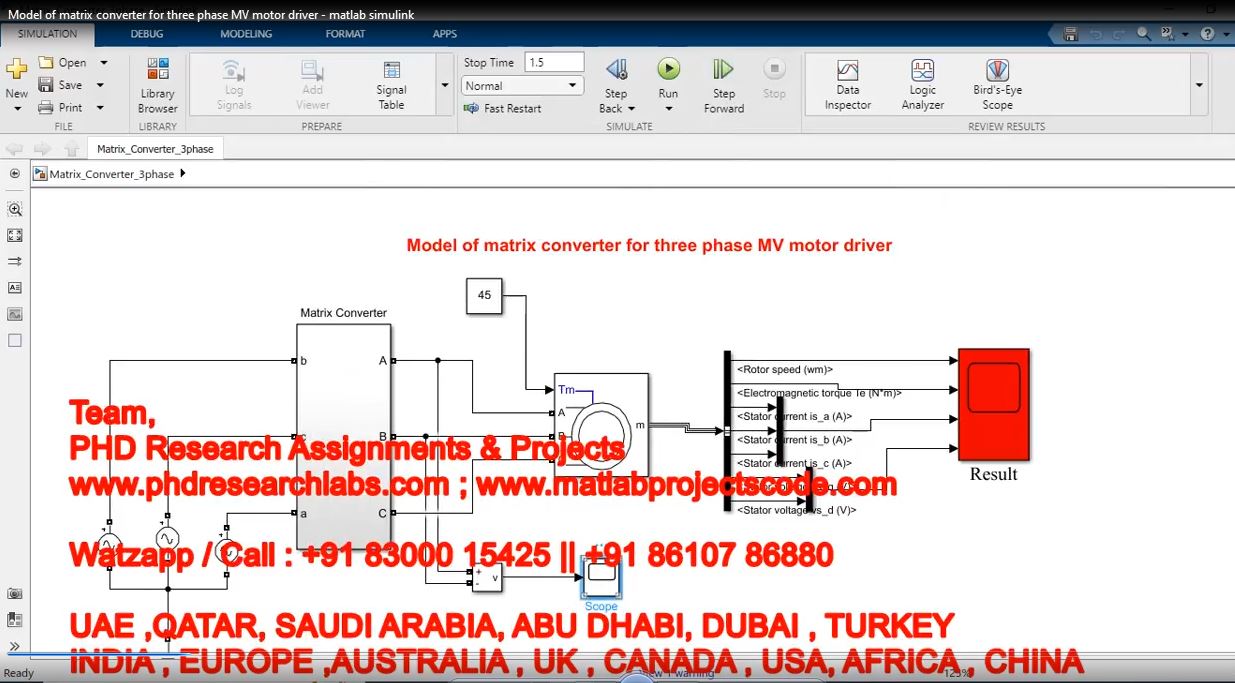Expand the Open dropdown arrow

pos(103,62)
